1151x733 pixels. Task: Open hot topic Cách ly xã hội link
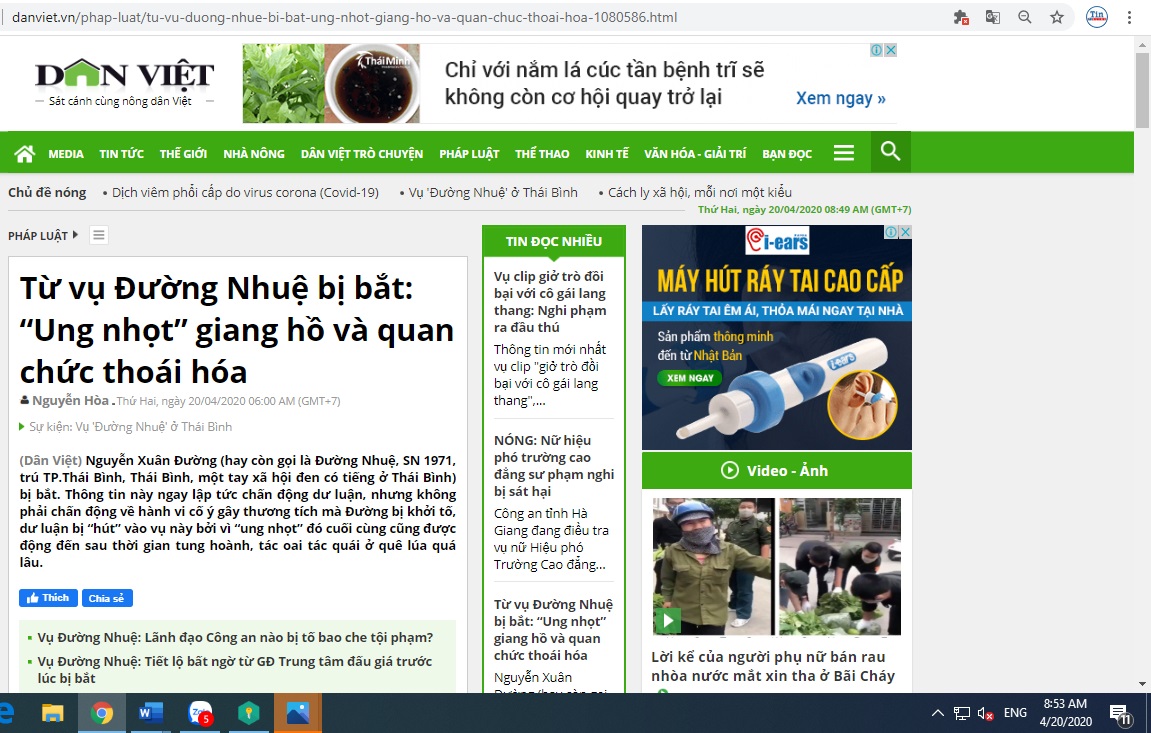700,192
